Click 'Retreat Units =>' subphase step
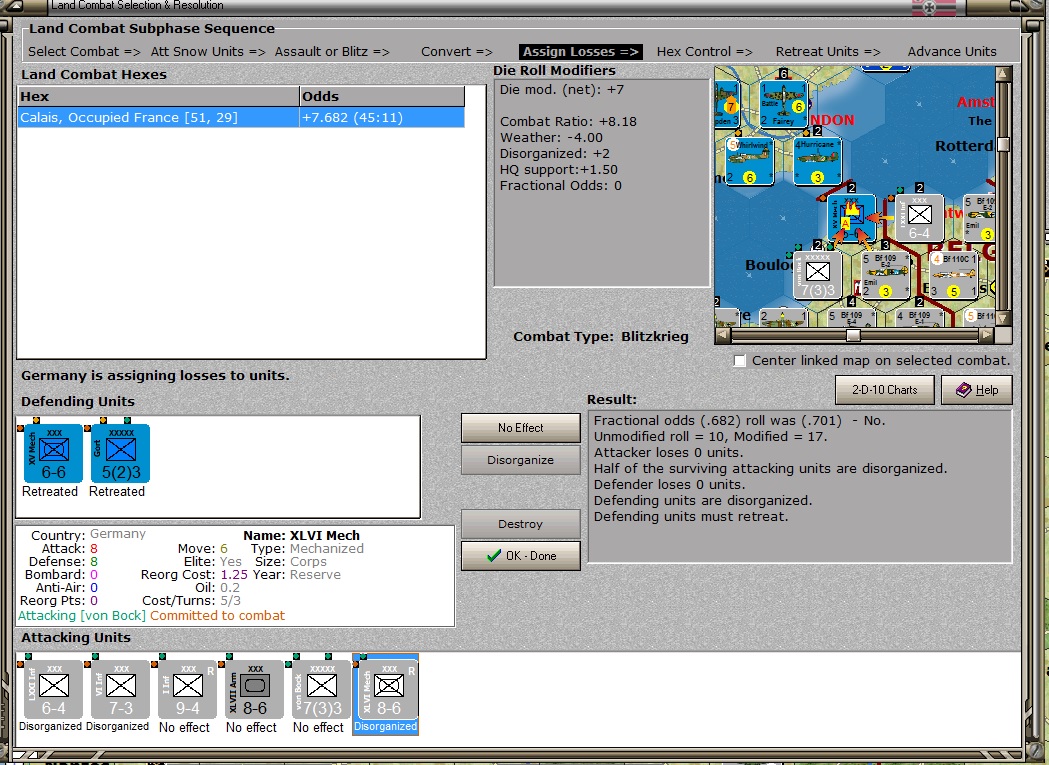This screenshot has width=1049, height=765. tap(828, 52)
